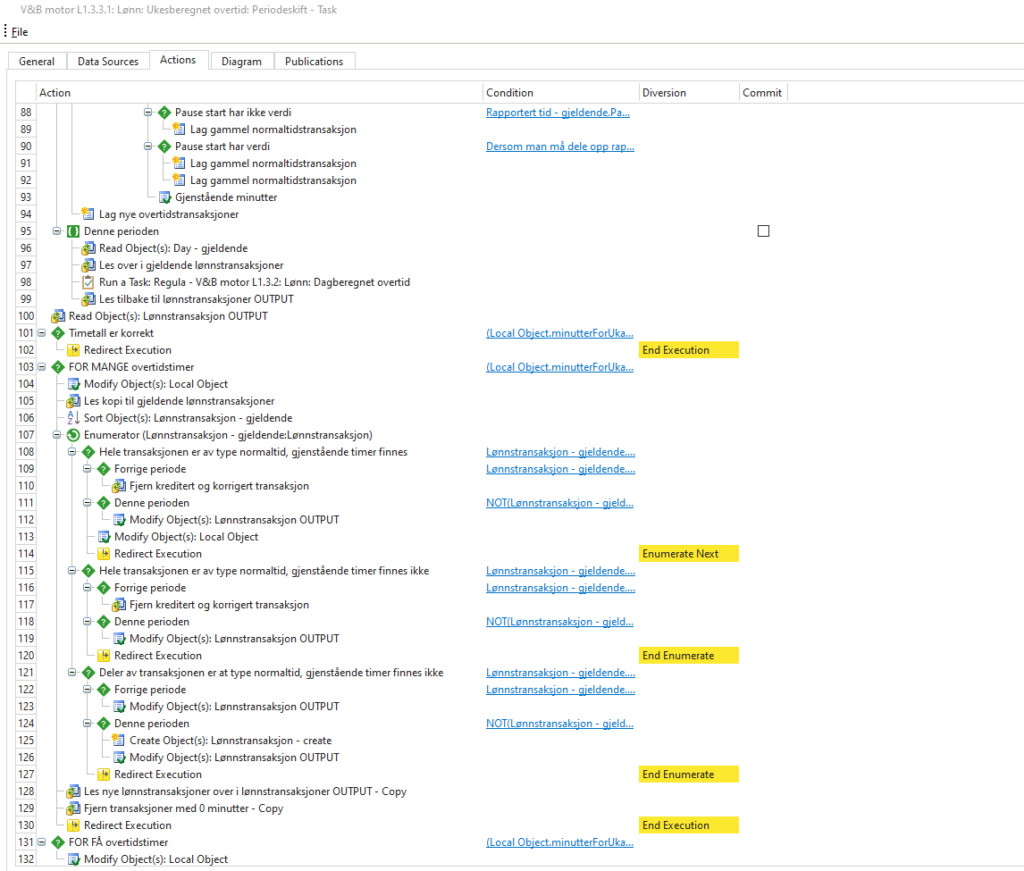
Task: Click the Gjenstående minutter action icon
Action: coord(165,197)
